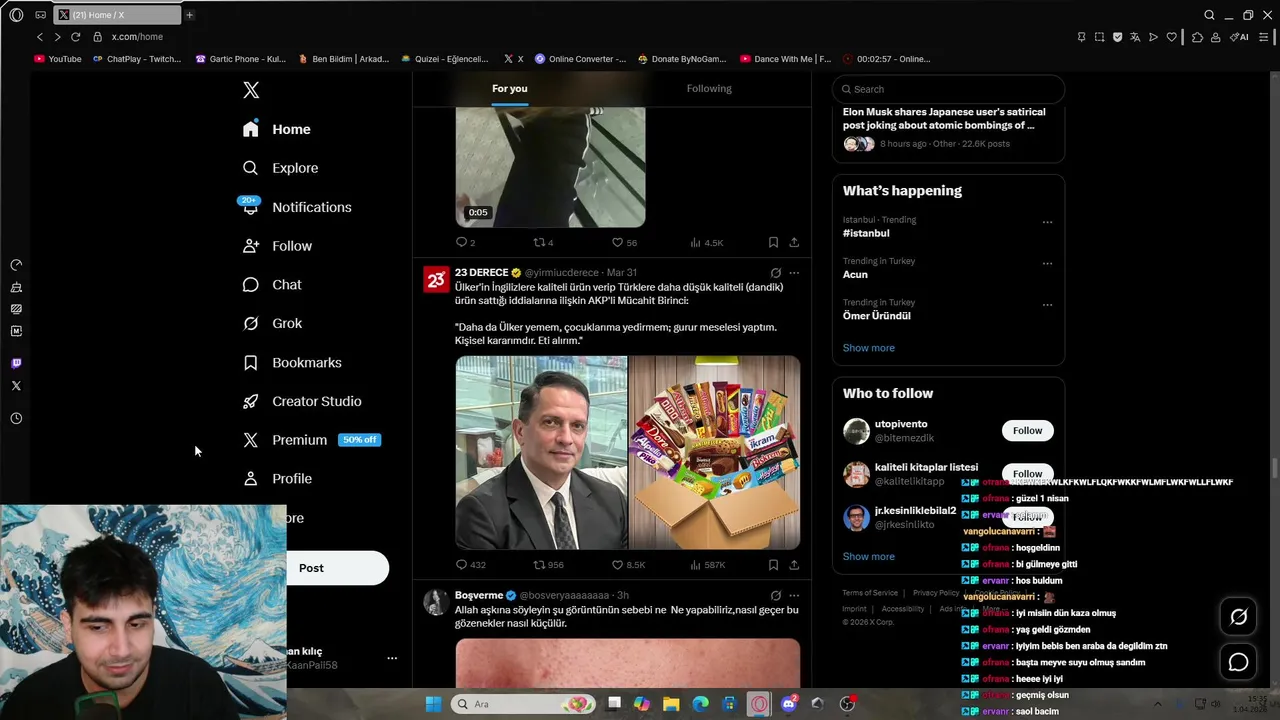
Task: Bookmark the video post above 23 DERECE
Action: click(x=773, y=243)
